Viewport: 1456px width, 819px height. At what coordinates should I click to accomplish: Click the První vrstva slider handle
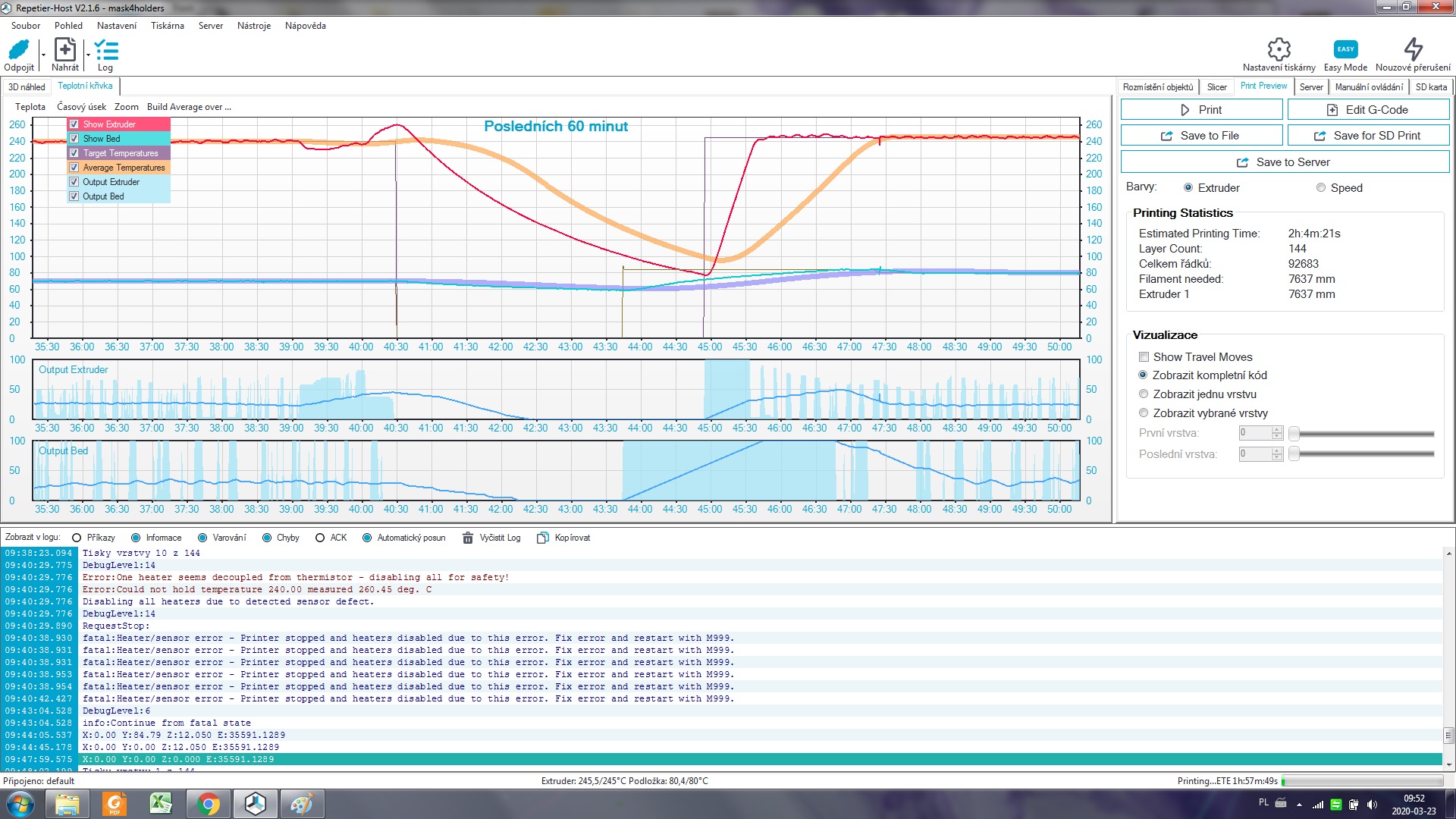pos(1294,434)
